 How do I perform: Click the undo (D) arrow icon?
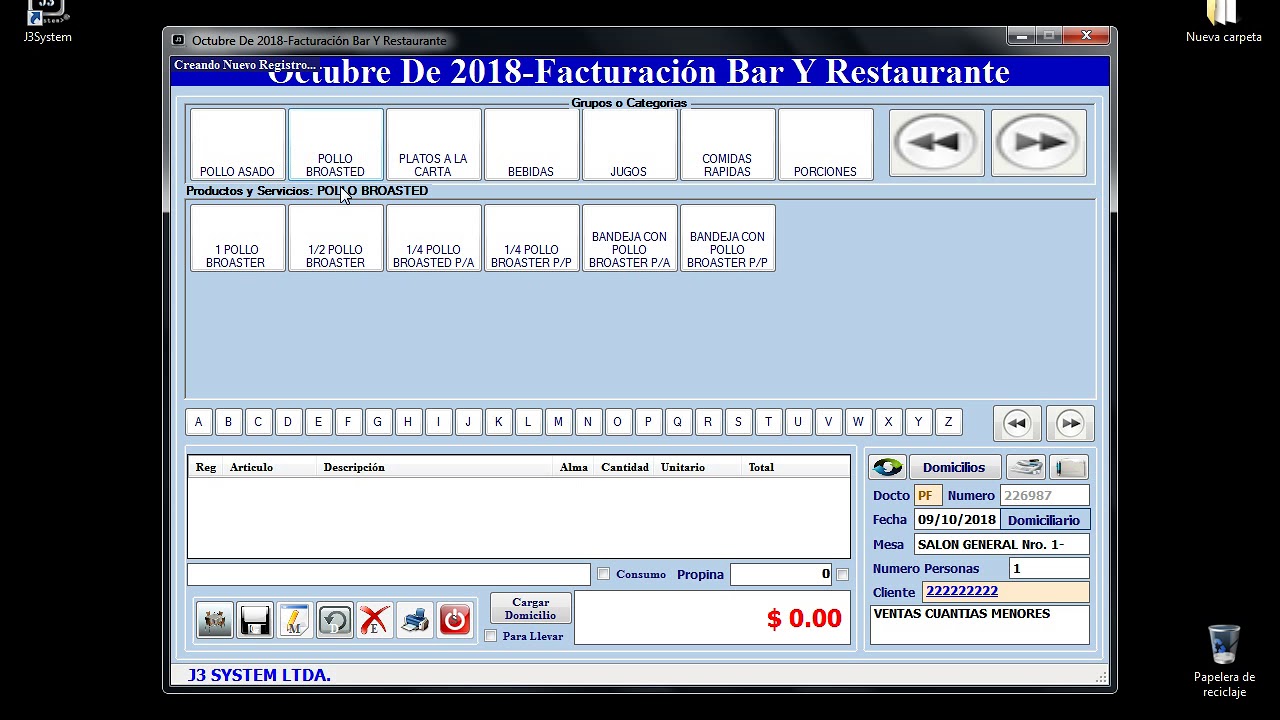click(x=335, y=620)
